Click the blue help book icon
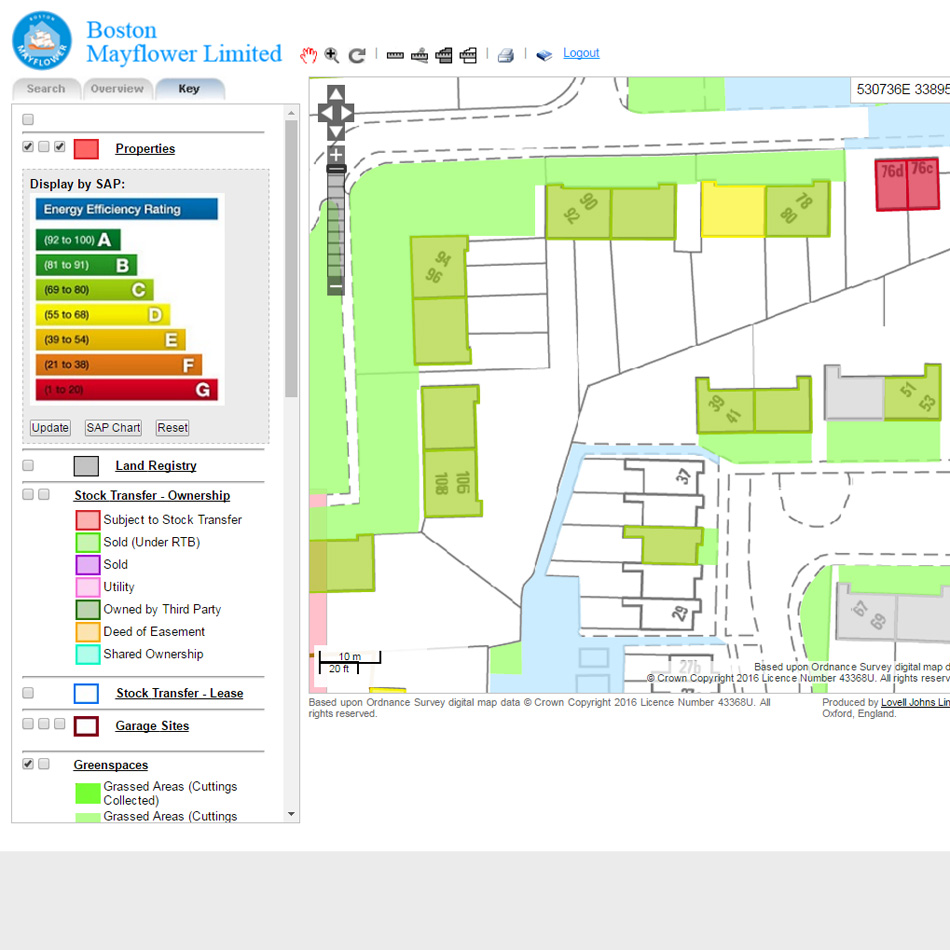The height and width of the screenshot is (950, 950). [x=544, y=55]
